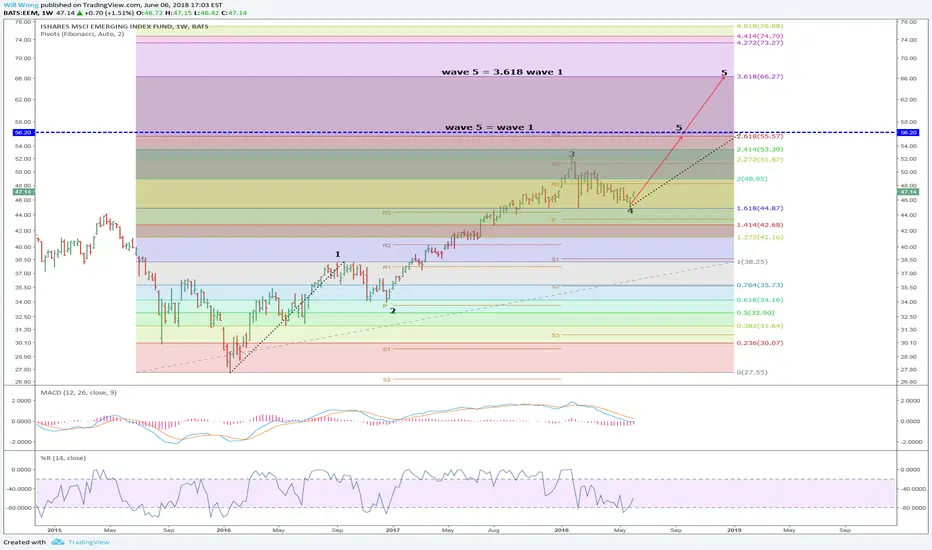Click the green 47.14 price tag on right axis
This screenshot has height=550, width=932.
coord(908,192)
